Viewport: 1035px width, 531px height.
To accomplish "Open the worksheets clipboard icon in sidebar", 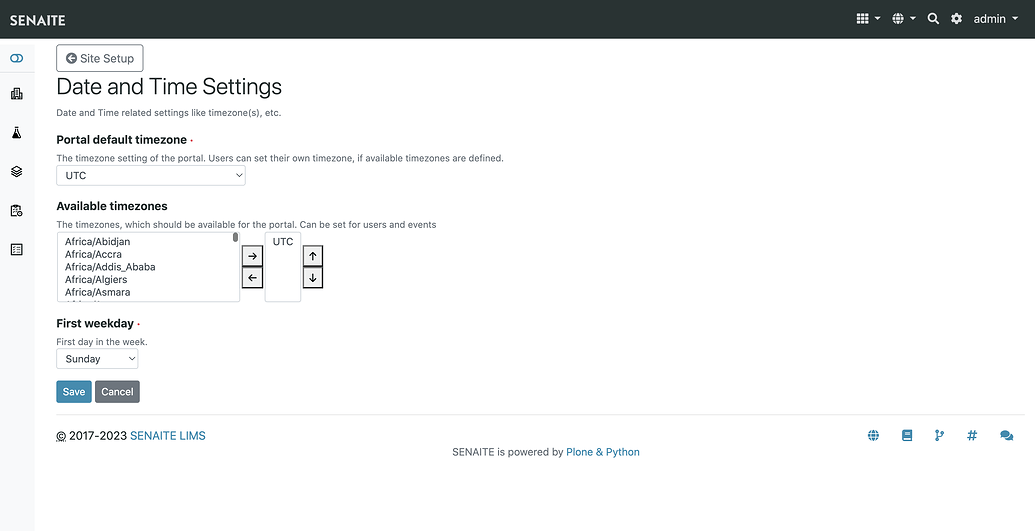I will [x=17, y=211].
